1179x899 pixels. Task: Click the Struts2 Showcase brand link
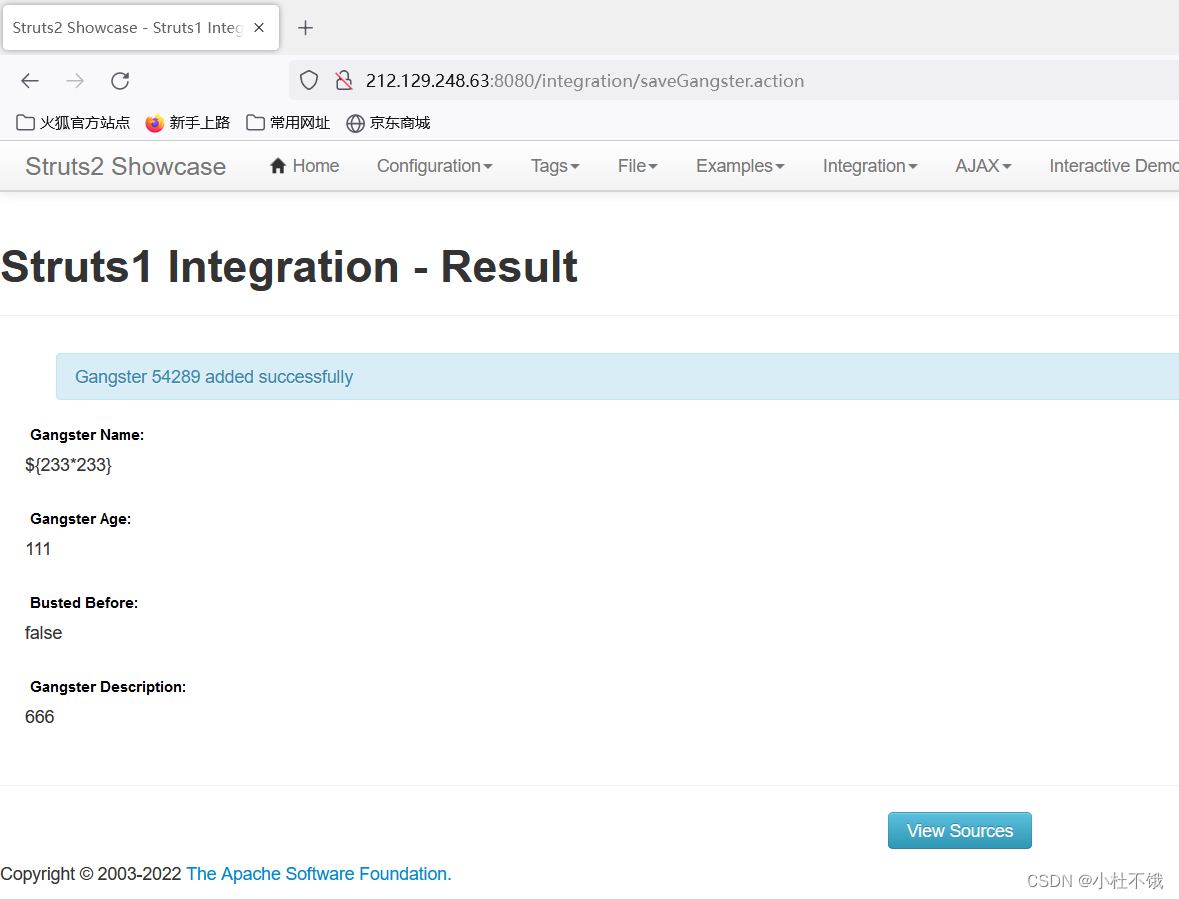tap(126, 166)
